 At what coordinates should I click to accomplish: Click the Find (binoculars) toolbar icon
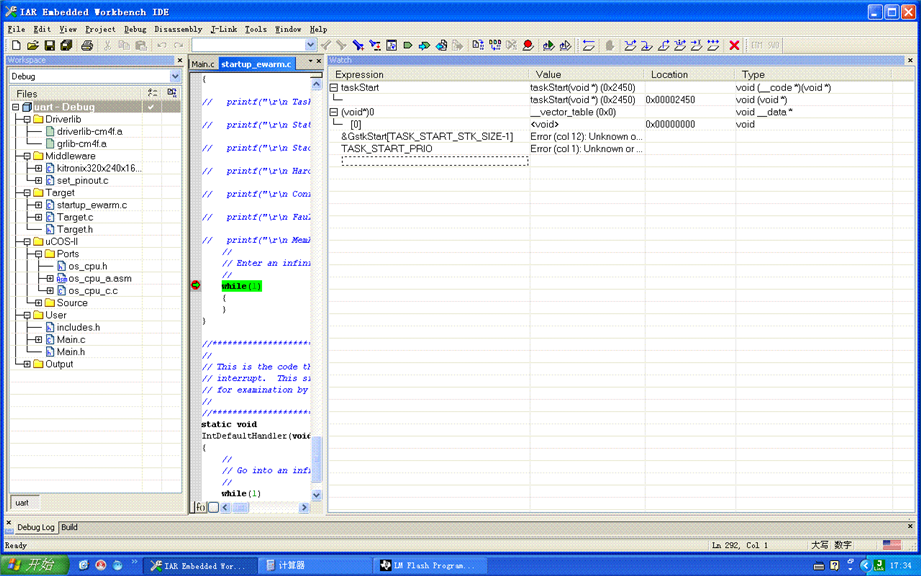(x=358, y=45)
